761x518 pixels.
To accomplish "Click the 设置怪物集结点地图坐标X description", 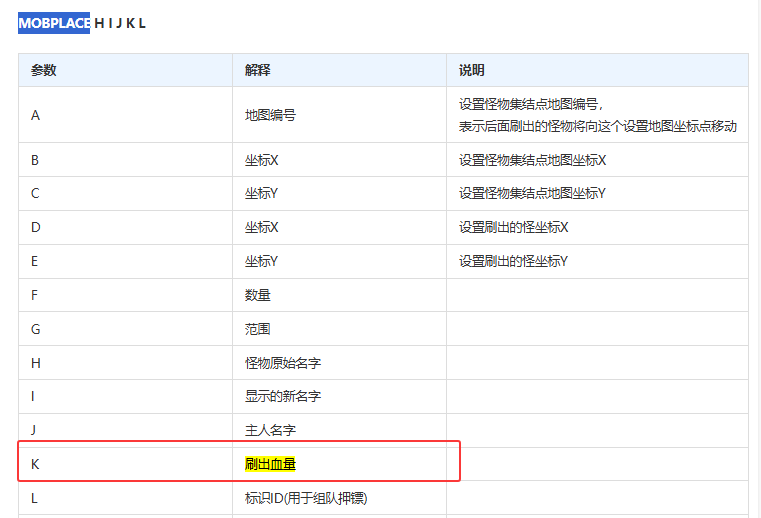I will tap(532, 160).
